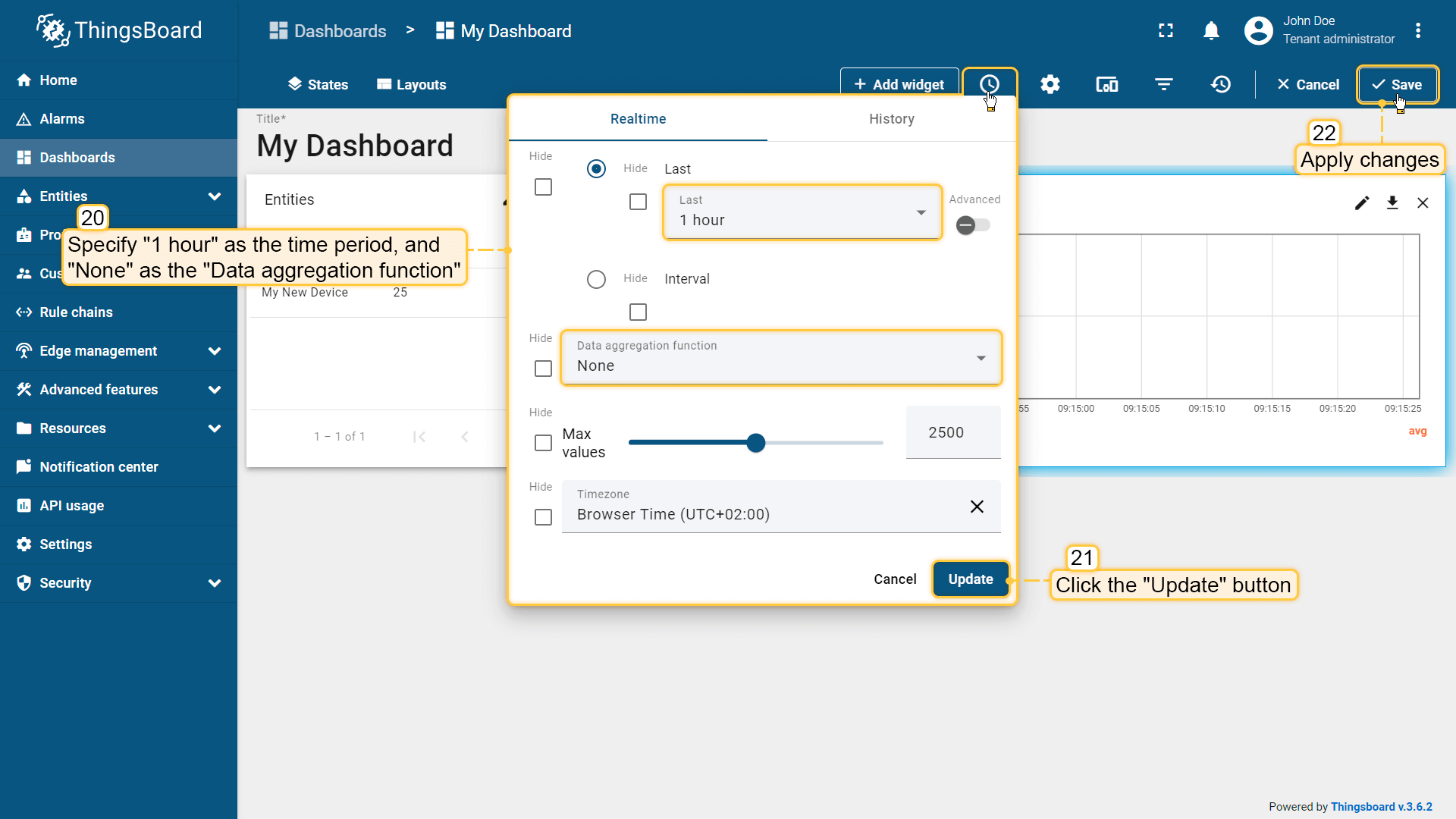Toggle fullscreen mode icon

[1166, 30]
